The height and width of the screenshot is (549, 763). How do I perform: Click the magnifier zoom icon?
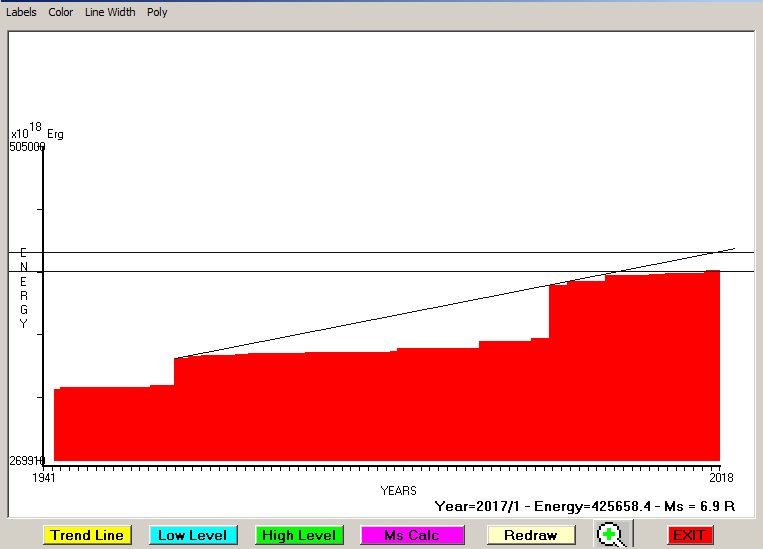611,535
